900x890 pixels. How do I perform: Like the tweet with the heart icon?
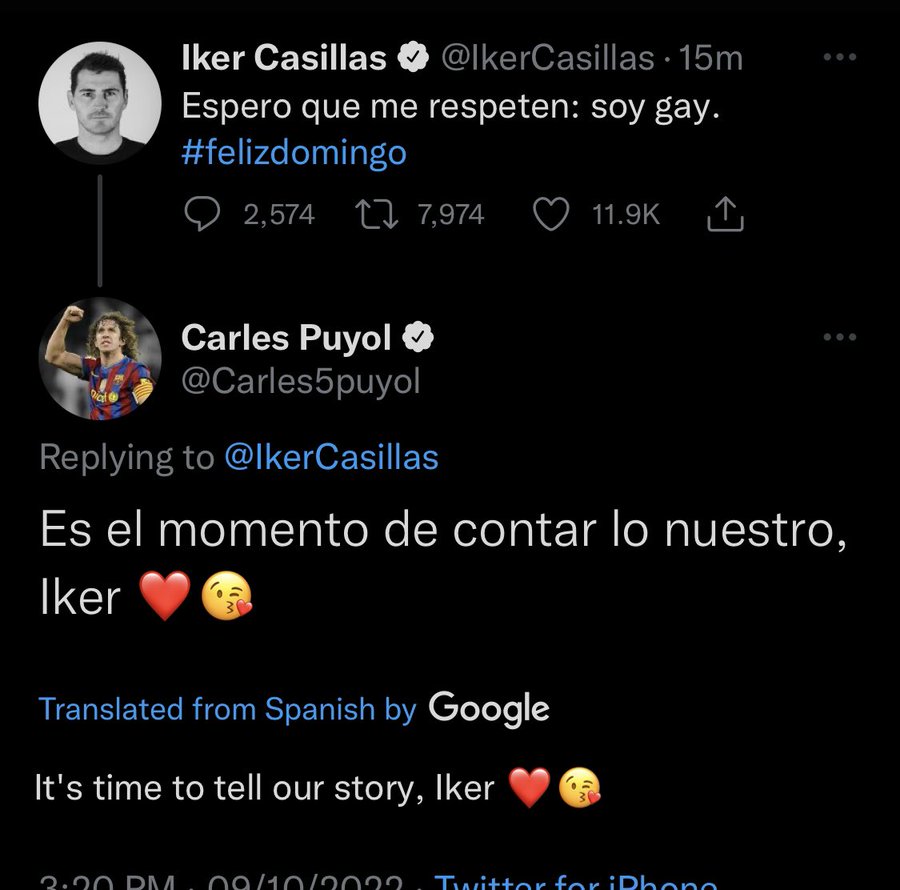(553, 214)
